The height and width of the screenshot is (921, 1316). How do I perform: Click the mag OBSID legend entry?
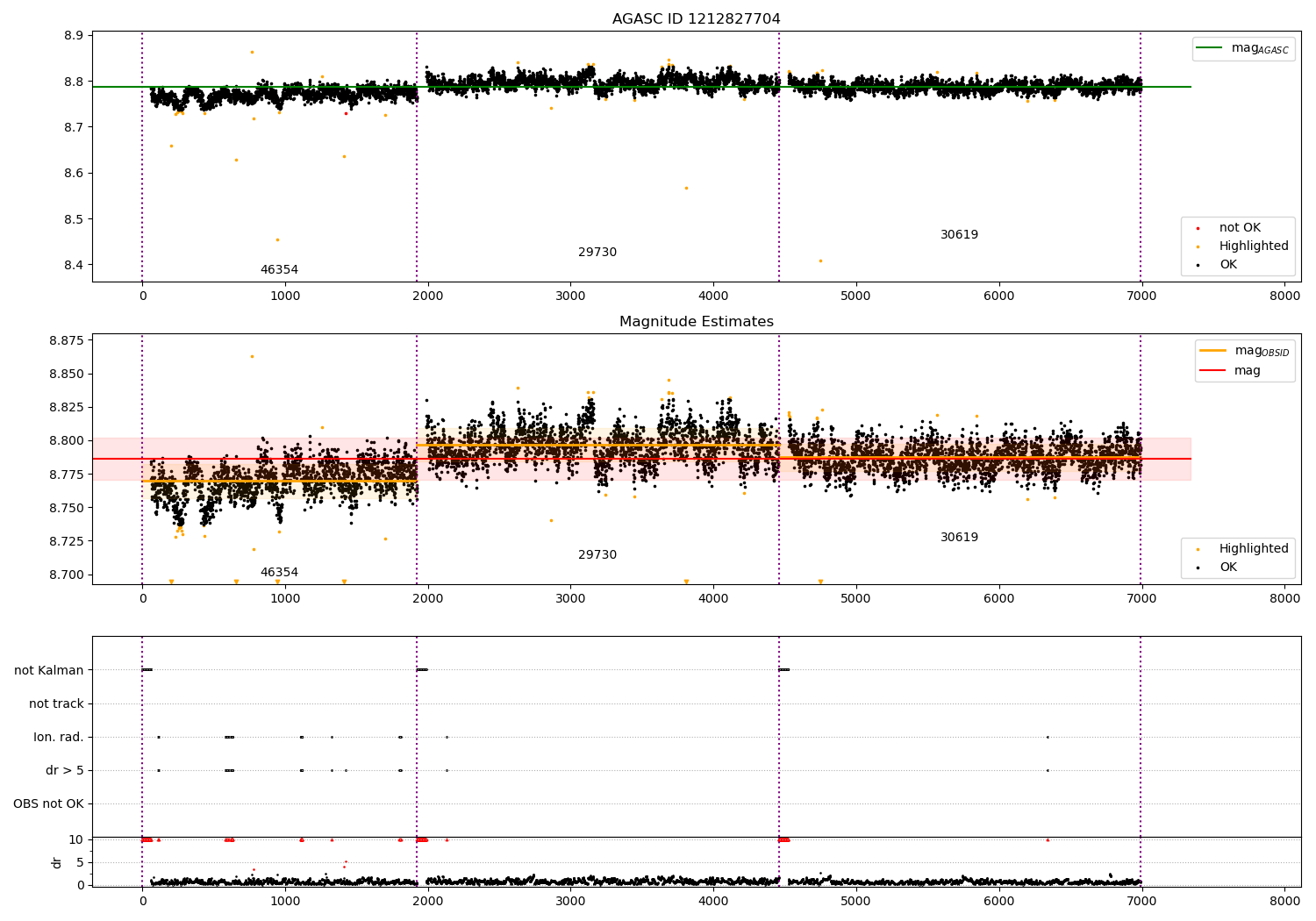click(x=1245, y=351)
